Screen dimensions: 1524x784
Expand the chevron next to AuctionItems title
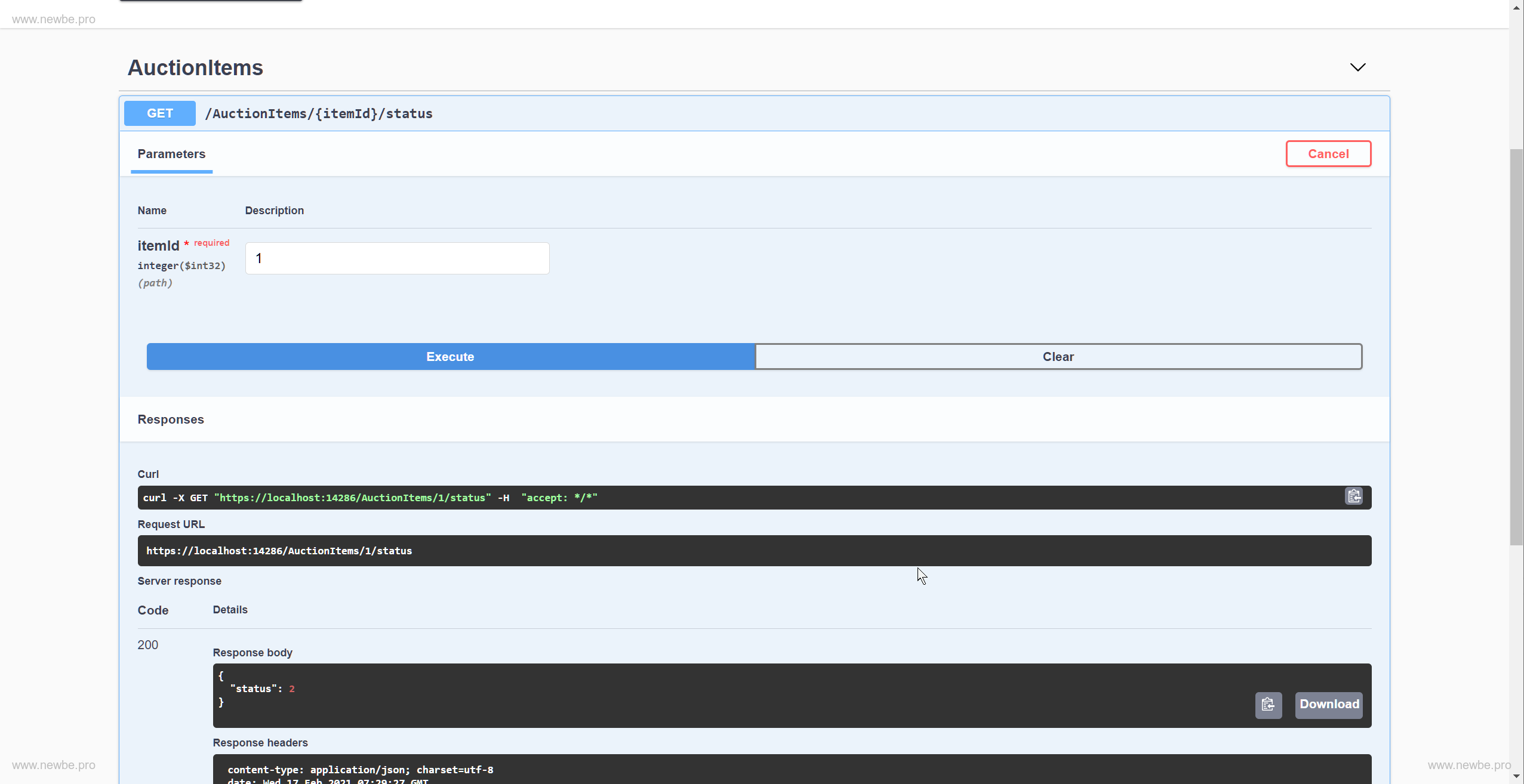click(1357, 67)
